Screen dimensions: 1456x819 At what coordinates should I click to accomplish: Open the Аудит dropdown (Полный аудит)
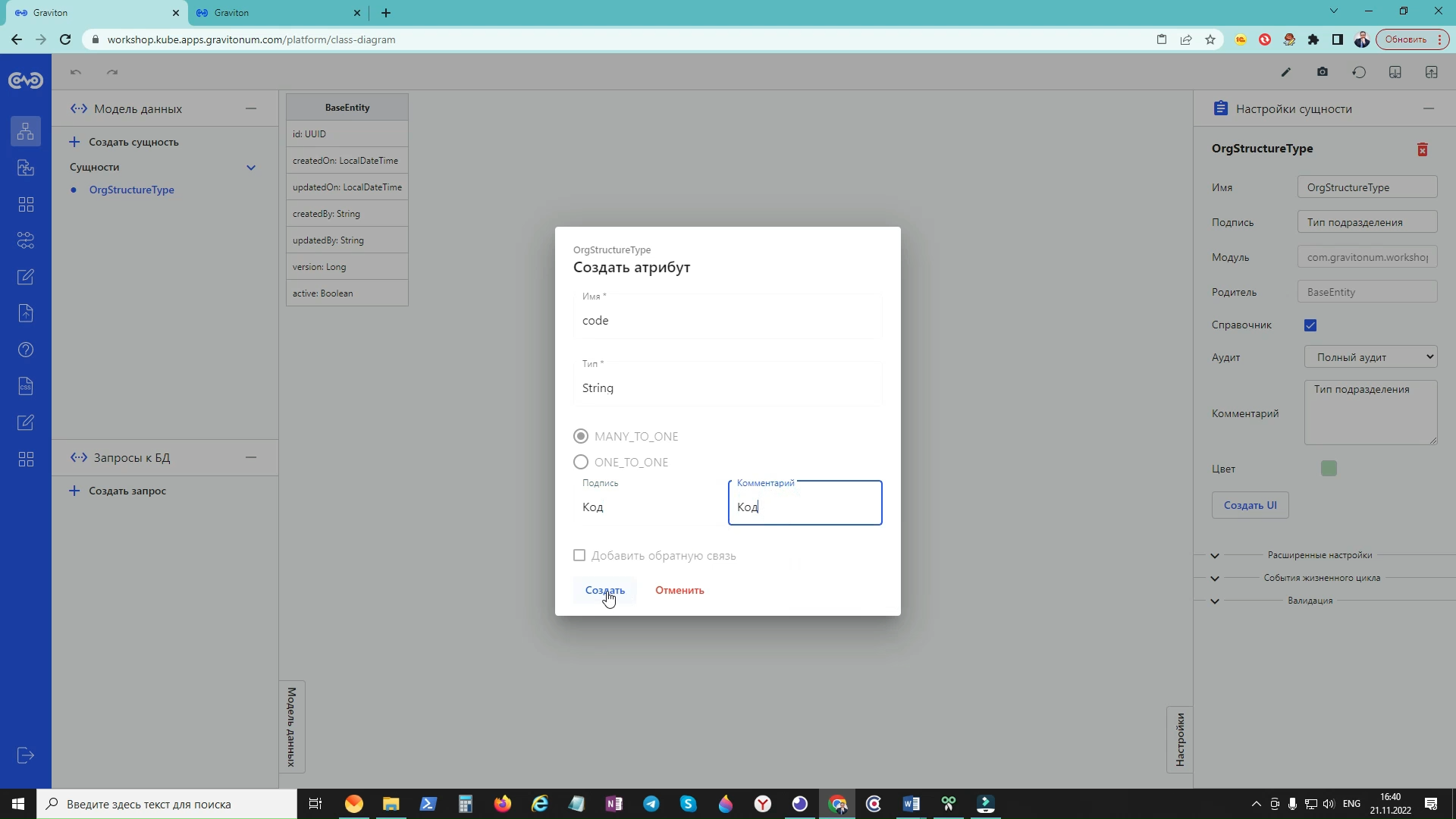click(x=1370, y=357)
